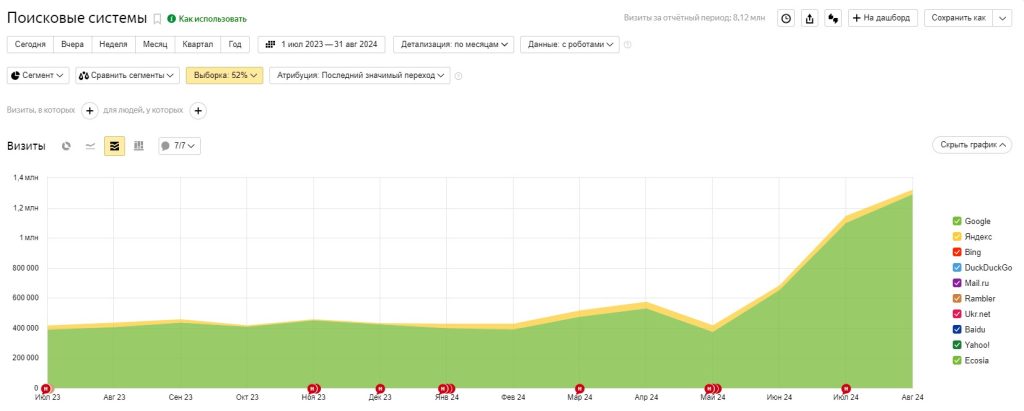The image size is (1024, 411).
Task: Click the DuckDuckGo legend color swatch
Action: [x=957, y=267]
